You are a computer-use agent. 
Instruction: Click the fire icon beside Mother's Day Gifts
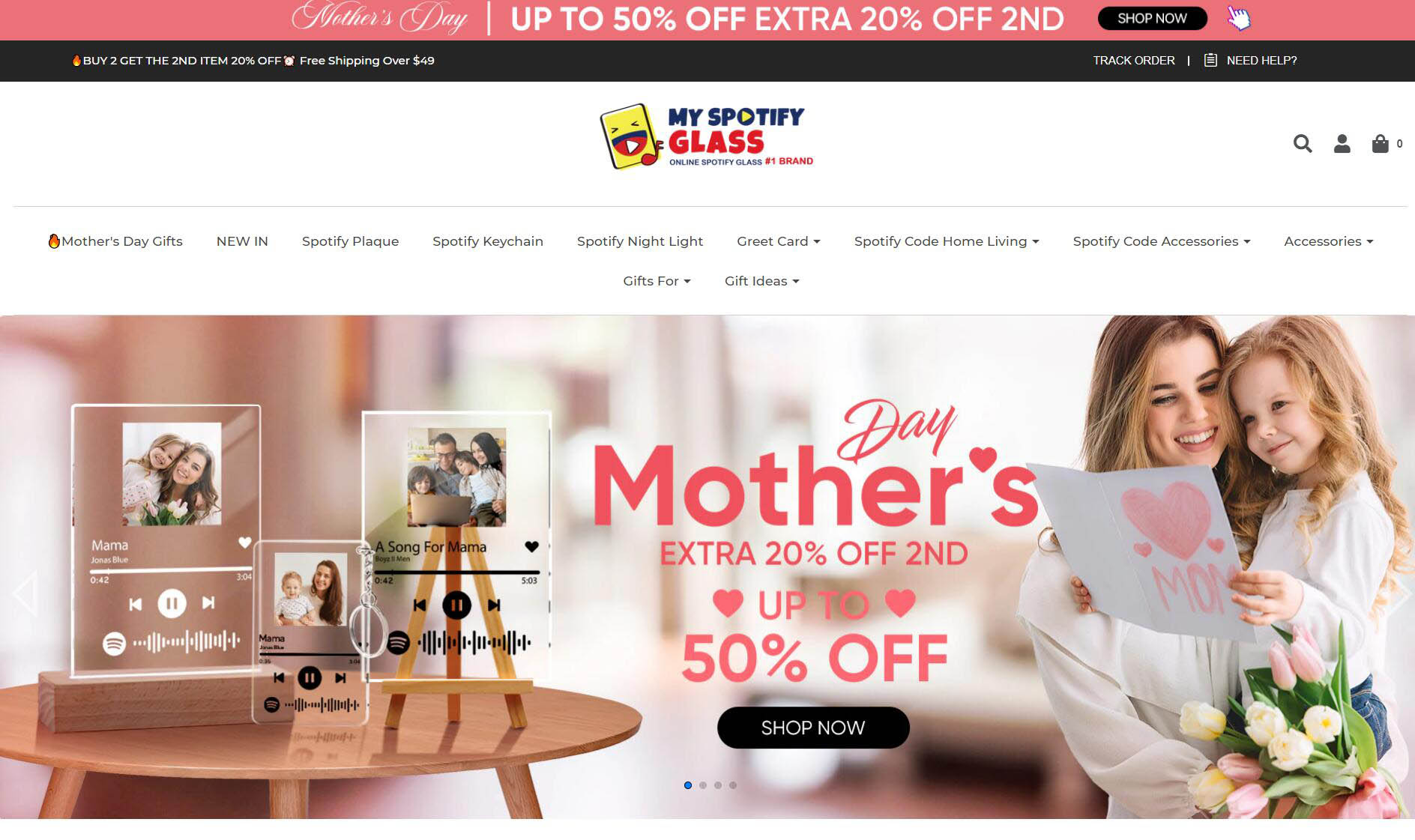[54, 241]
